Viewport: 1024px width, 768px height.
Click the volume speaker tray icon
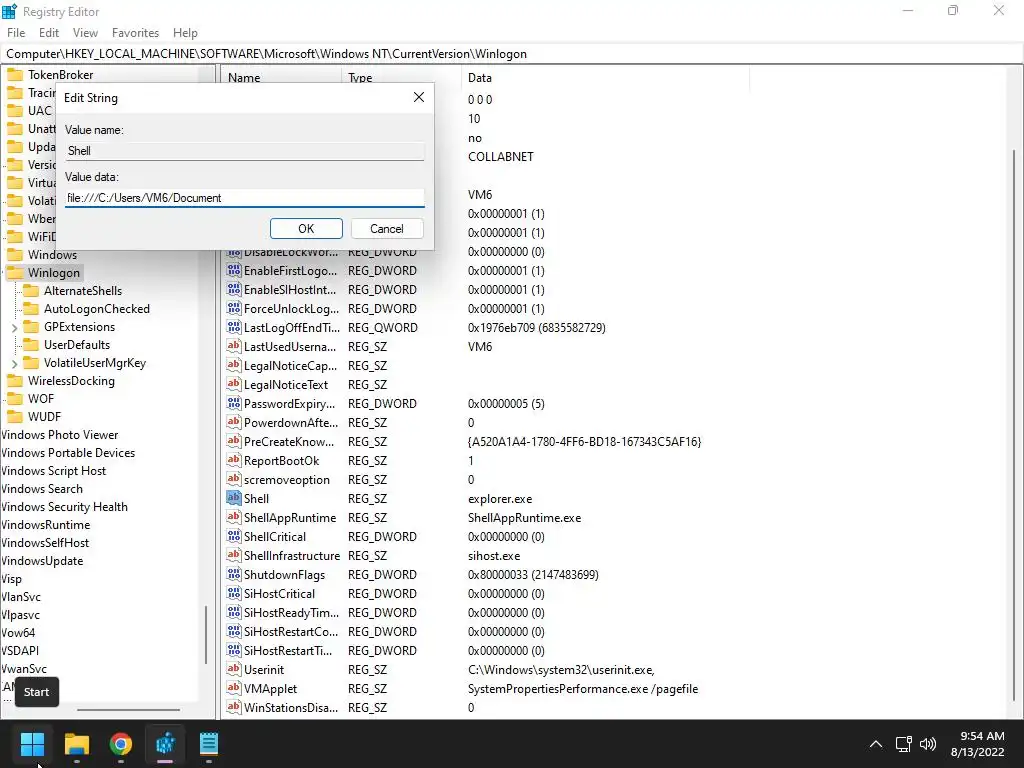coord(928,744)
